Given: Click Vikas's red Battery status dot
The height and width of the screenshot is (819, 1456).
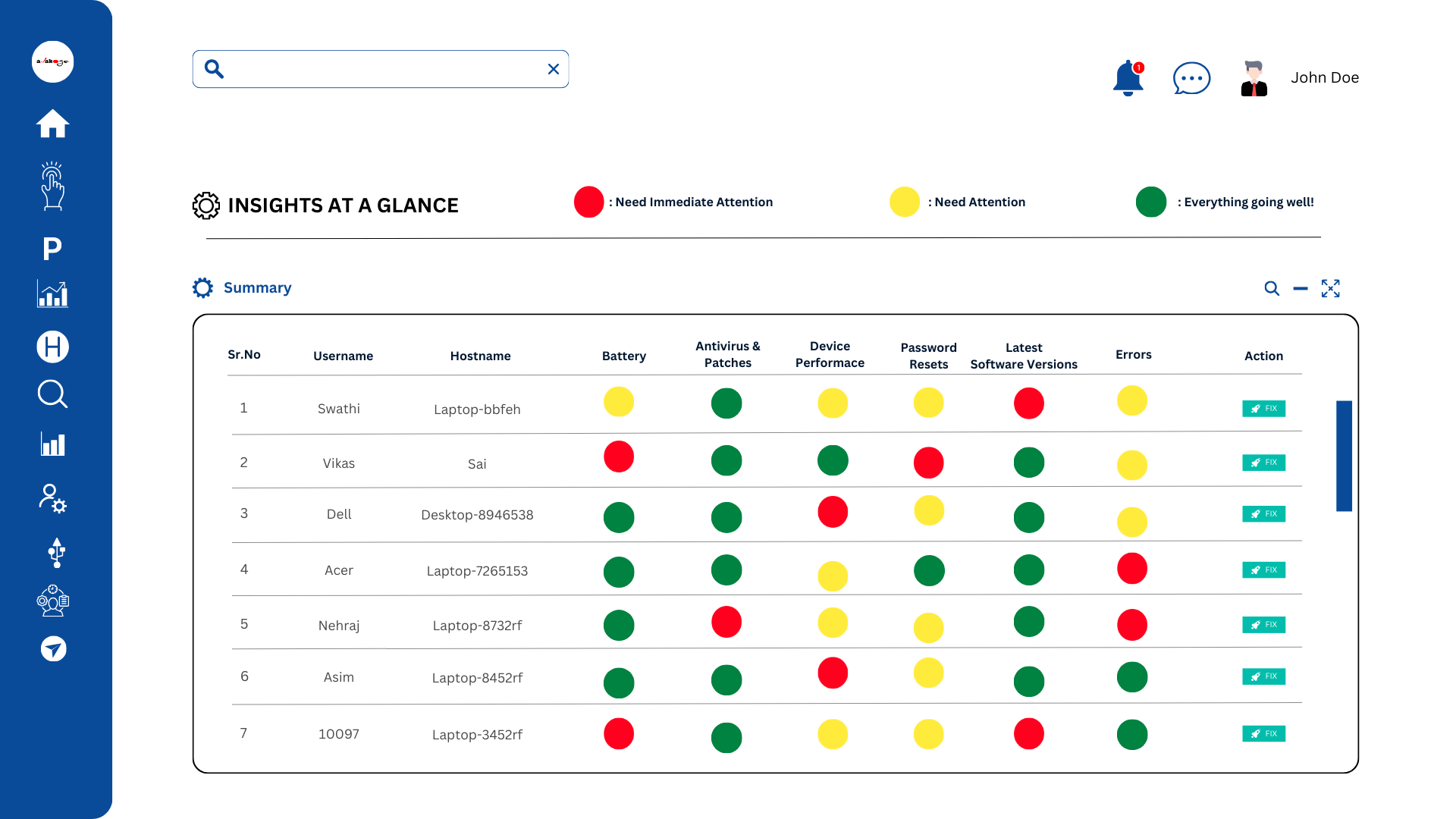Looking at the screenshot, I should click(619, 457).
